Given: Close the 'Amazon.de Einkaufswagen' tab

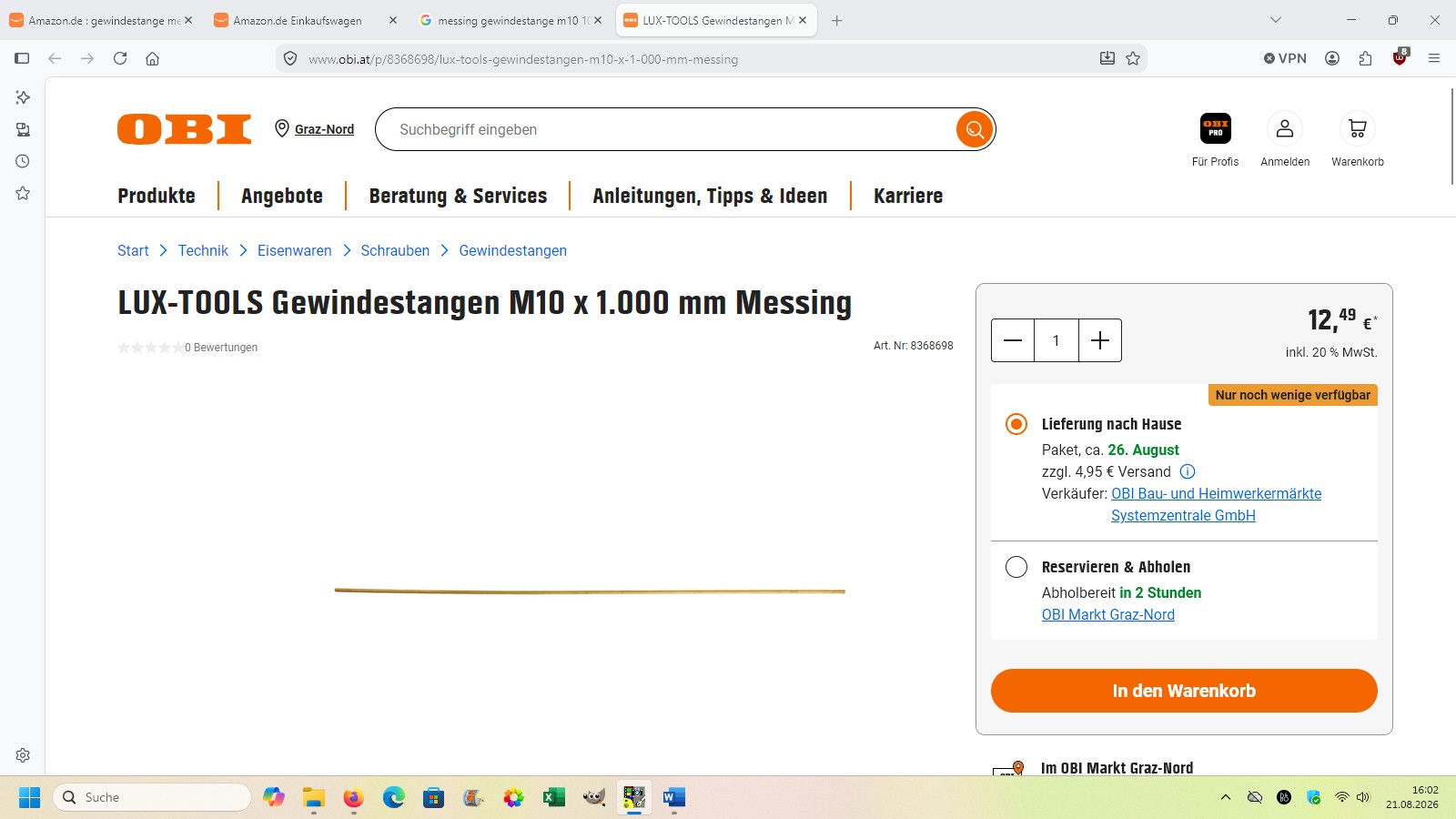Looking at the screenshot, I should pos(393,20).
